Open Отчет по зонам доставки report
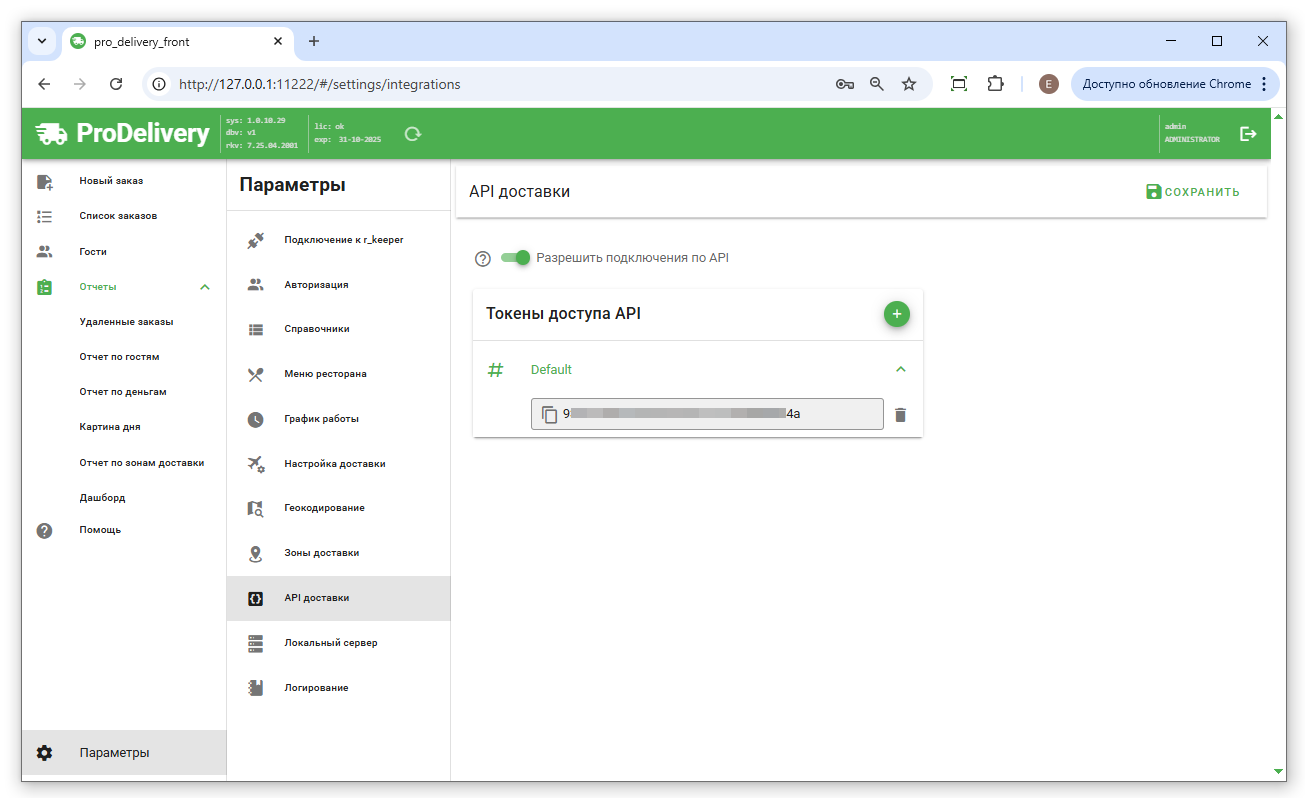 coord(141,462)
